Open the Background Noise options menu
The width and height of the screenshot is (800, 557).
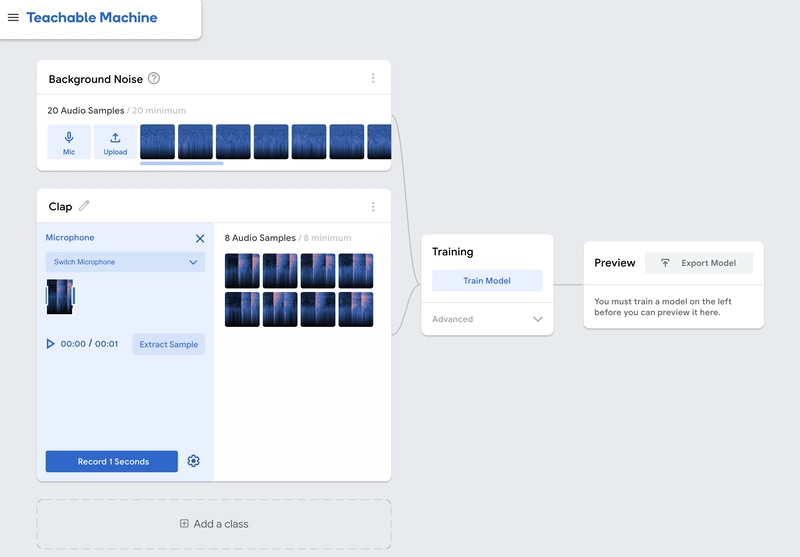tap(373, 78)
